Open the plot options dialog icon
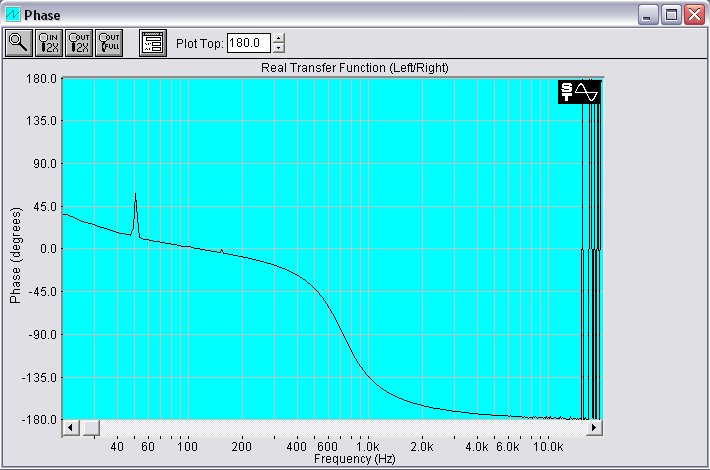The height and width of the screenshot is (470, 710). [152, 42]
